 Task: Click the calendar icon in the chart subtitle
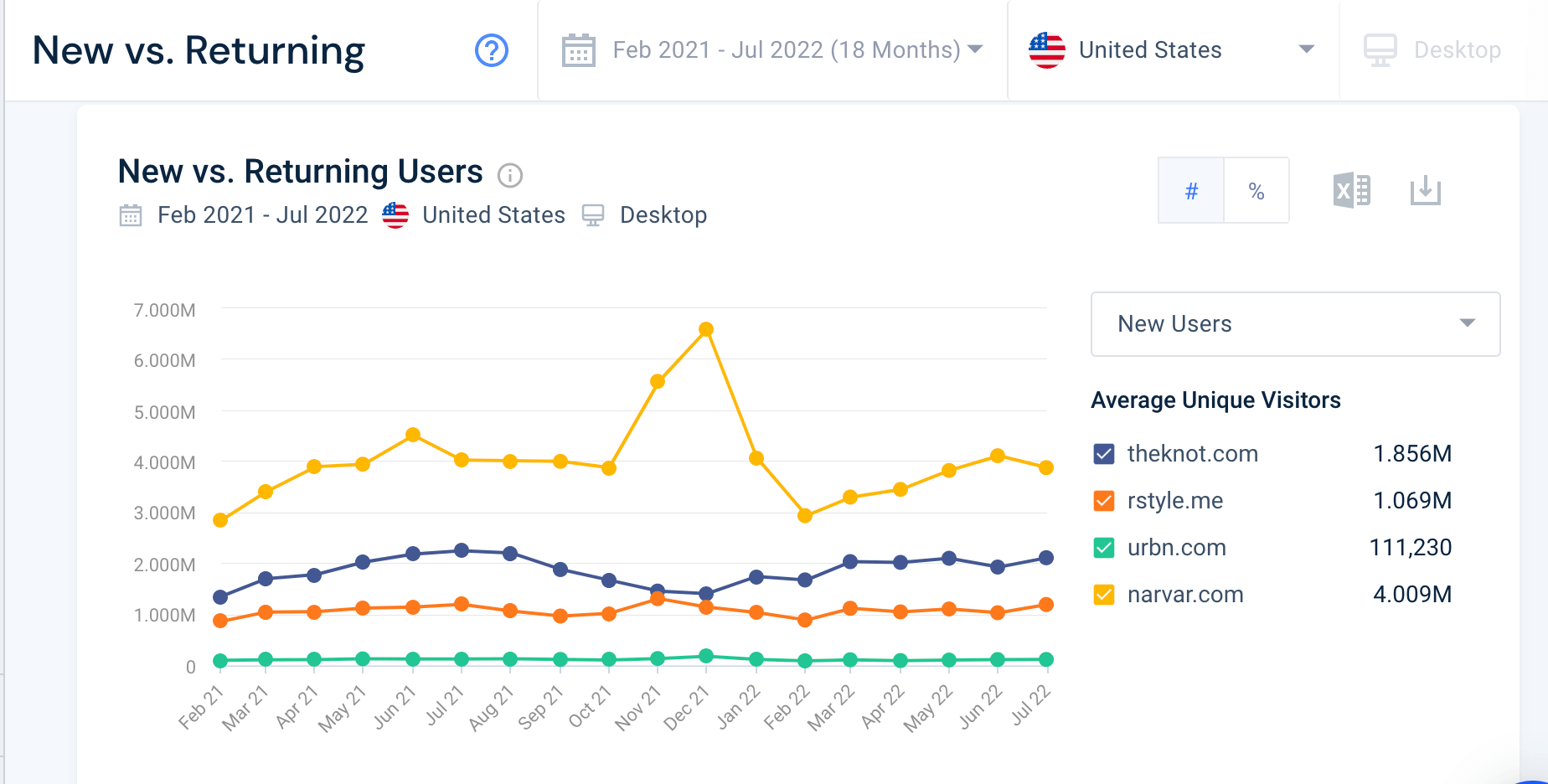coord(131,215)
